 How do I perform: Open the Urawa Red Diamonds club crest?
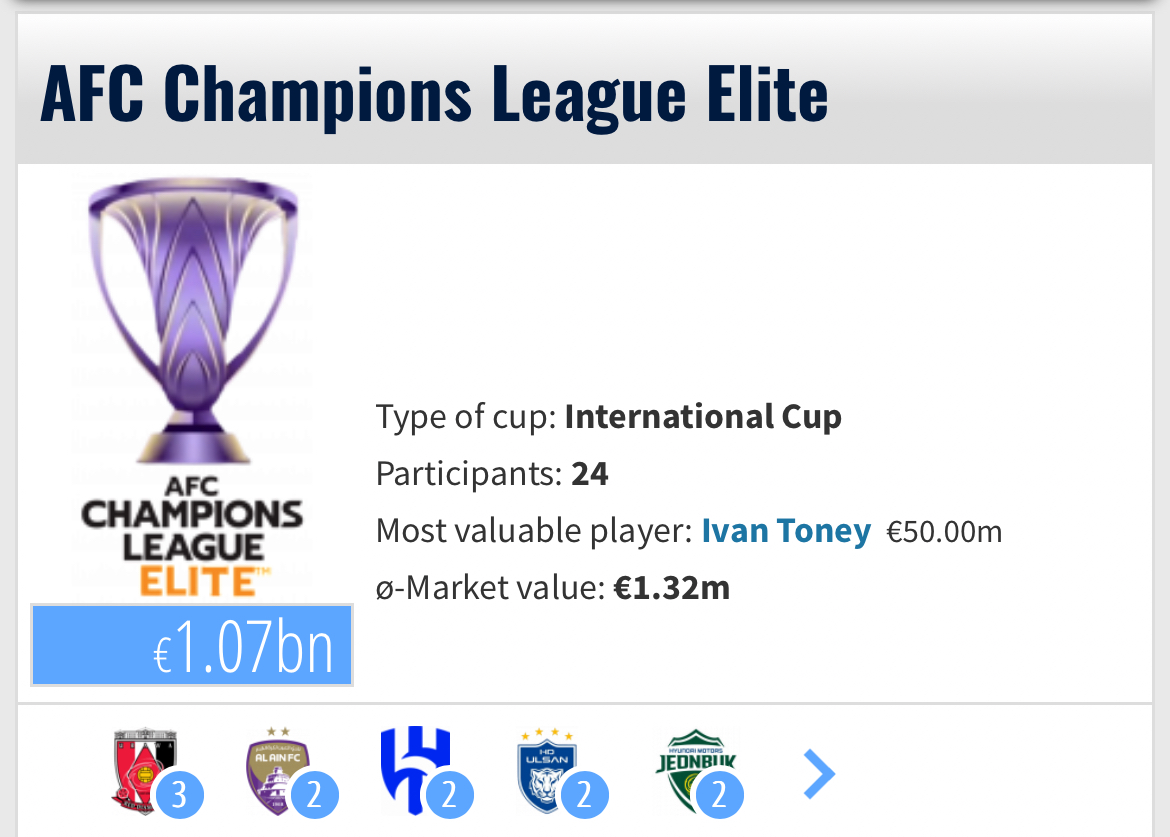(x=143, y=768)
